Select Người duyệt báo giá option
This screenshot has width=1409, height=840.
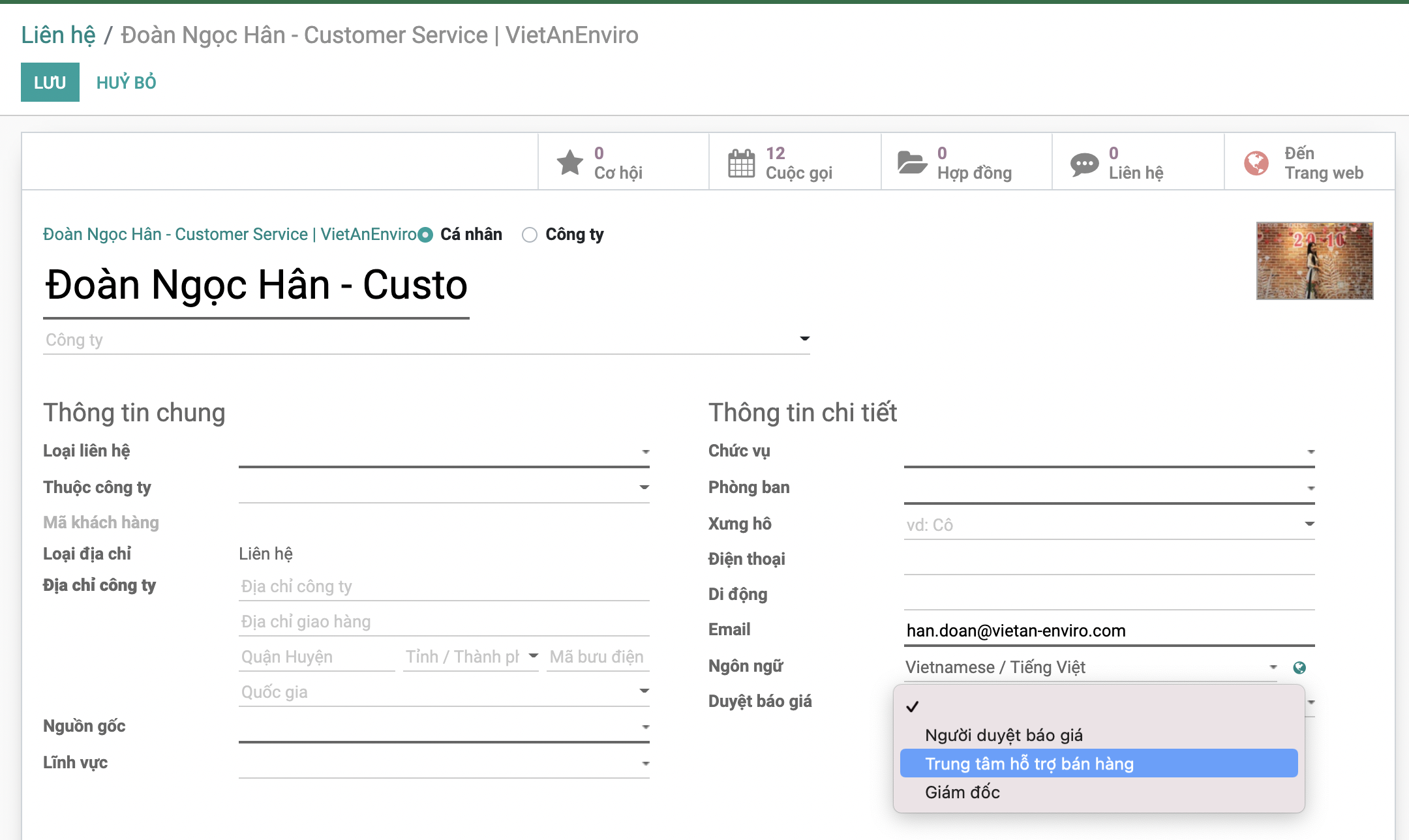(x=1003, y=735)
